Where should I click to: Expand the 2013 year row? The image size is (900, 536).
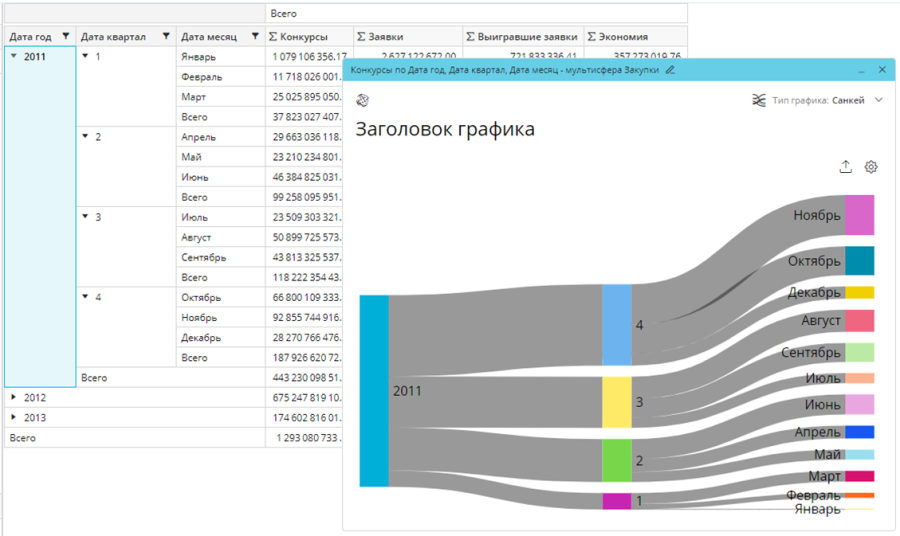tap(14, 418)
